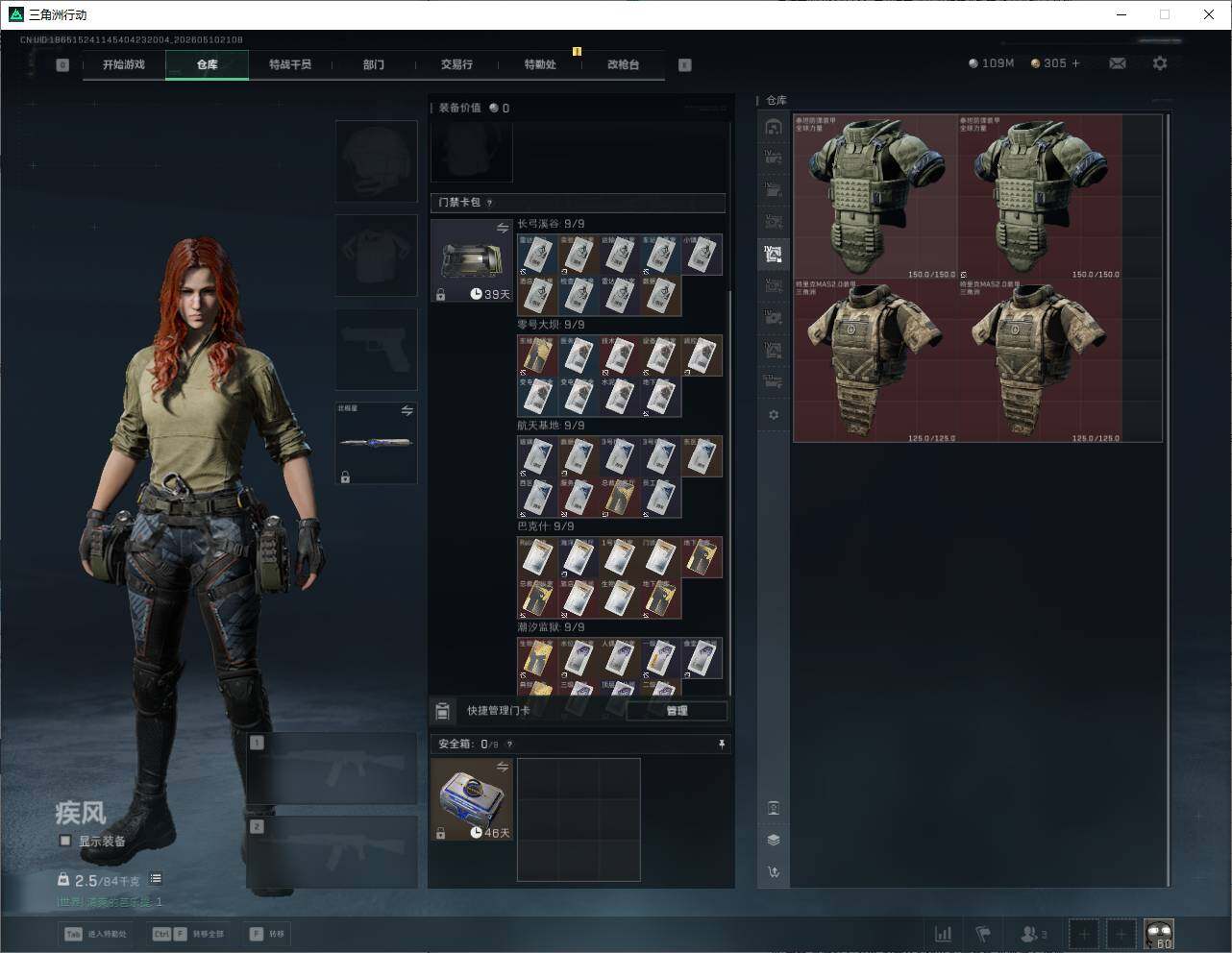1232x953 pixels.
Task: Click the secondary weapon slot 2
Action: click(x=333, y=852)
